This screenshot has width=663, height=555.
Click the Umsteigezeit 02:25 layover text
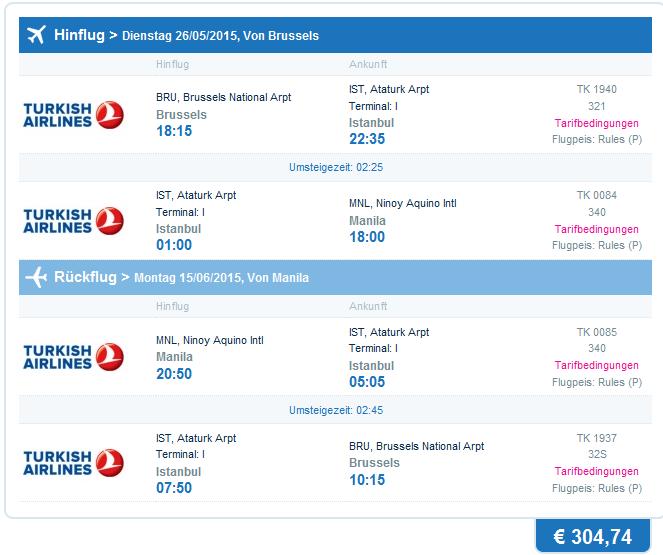click(336, 167)
